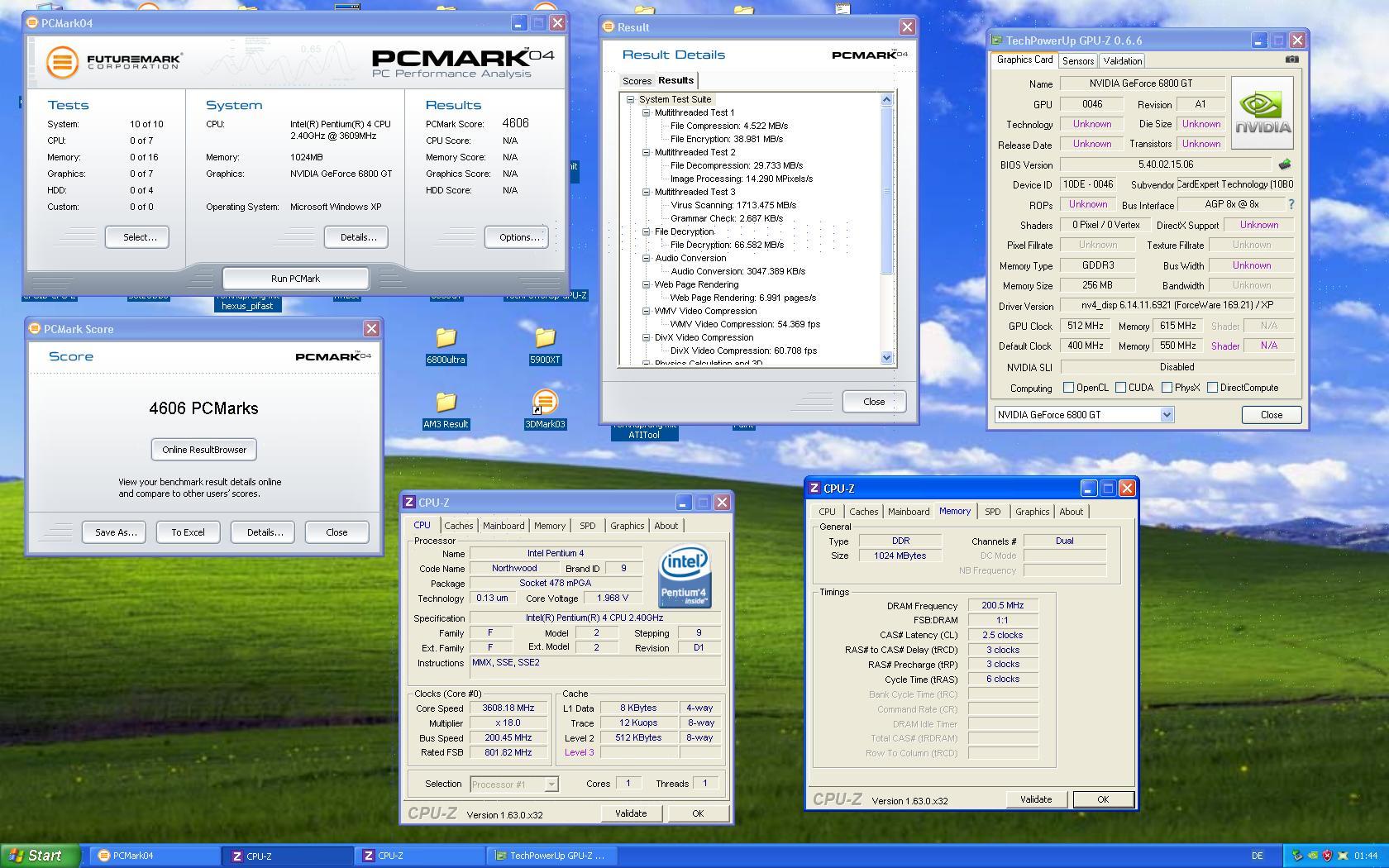Click the Windows Start button
This screenshot has width=1389, height=868.
pyautogui.click(x=41, y=856)
